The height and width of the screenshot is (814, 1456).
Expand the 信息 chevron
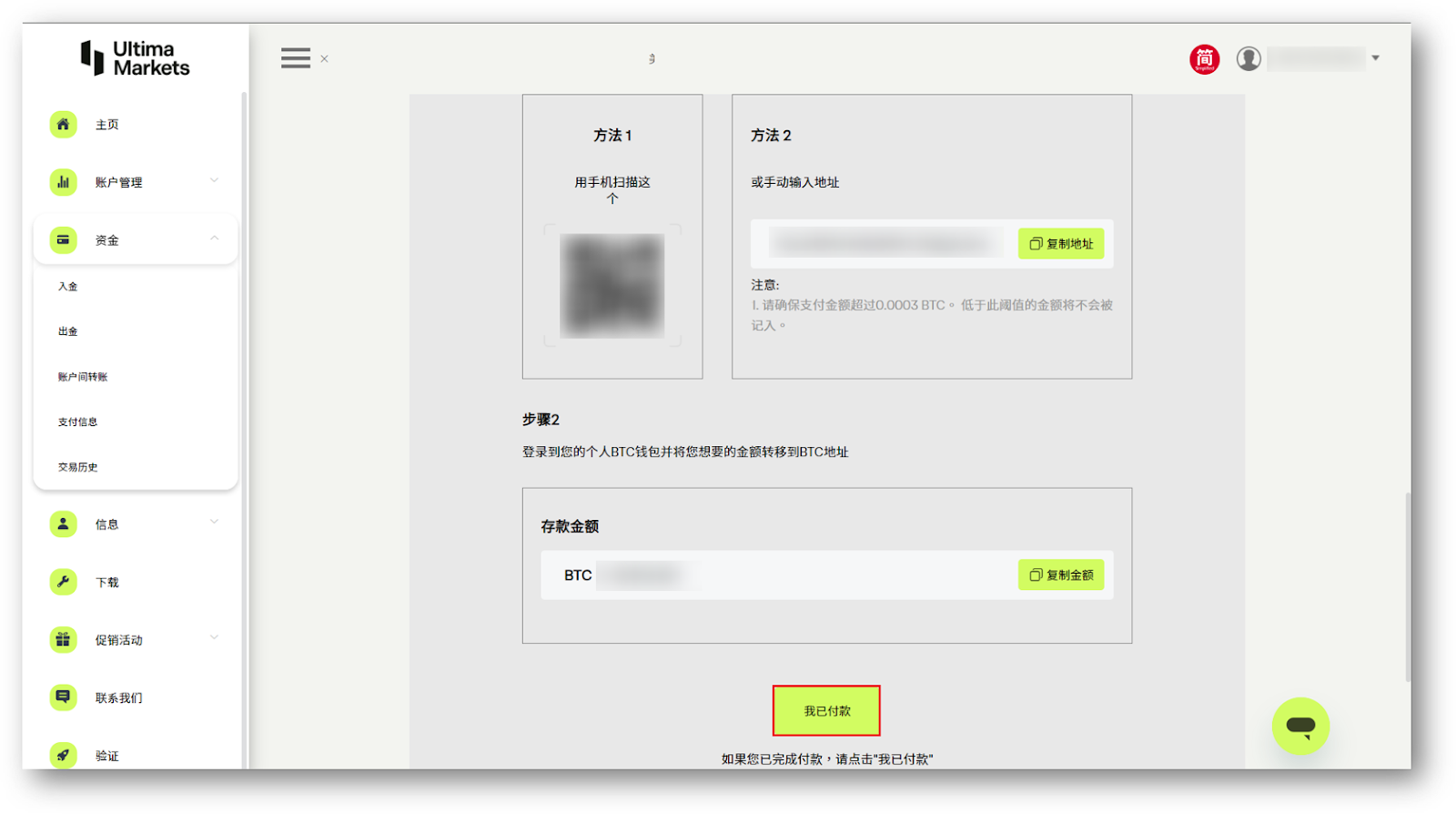(x=215, y=522)
